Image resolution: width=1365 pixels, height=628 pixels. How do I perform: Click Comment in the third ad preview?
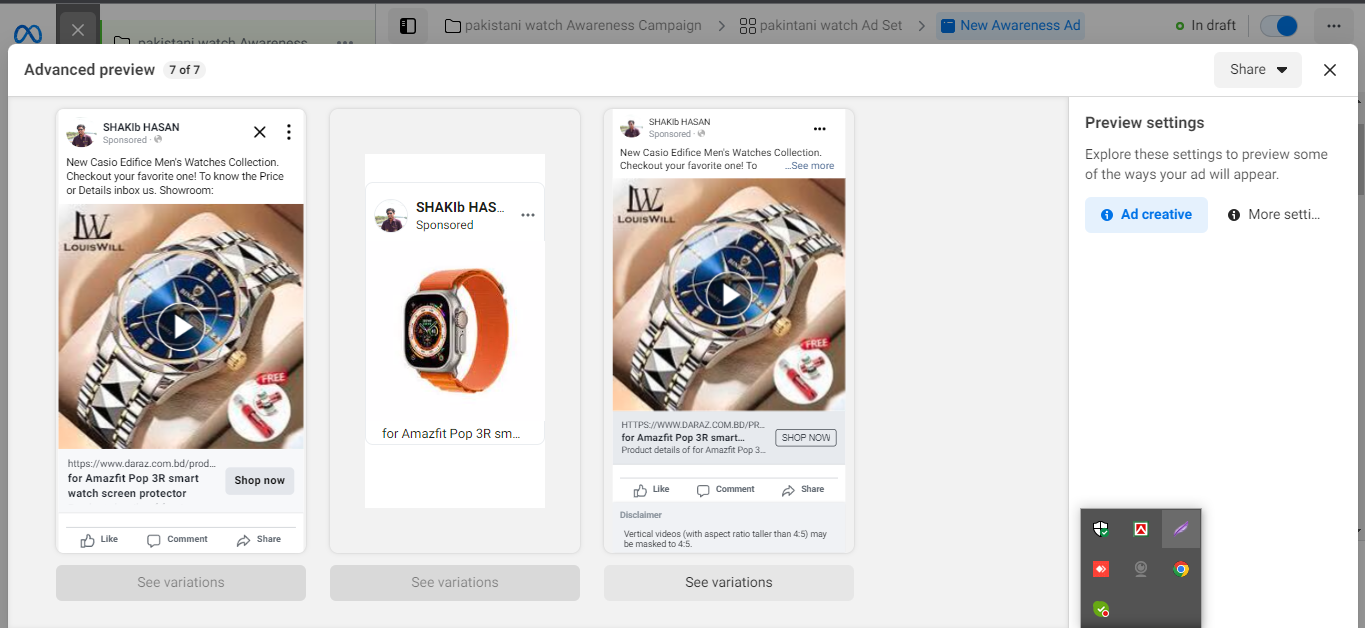click(726, 490)
